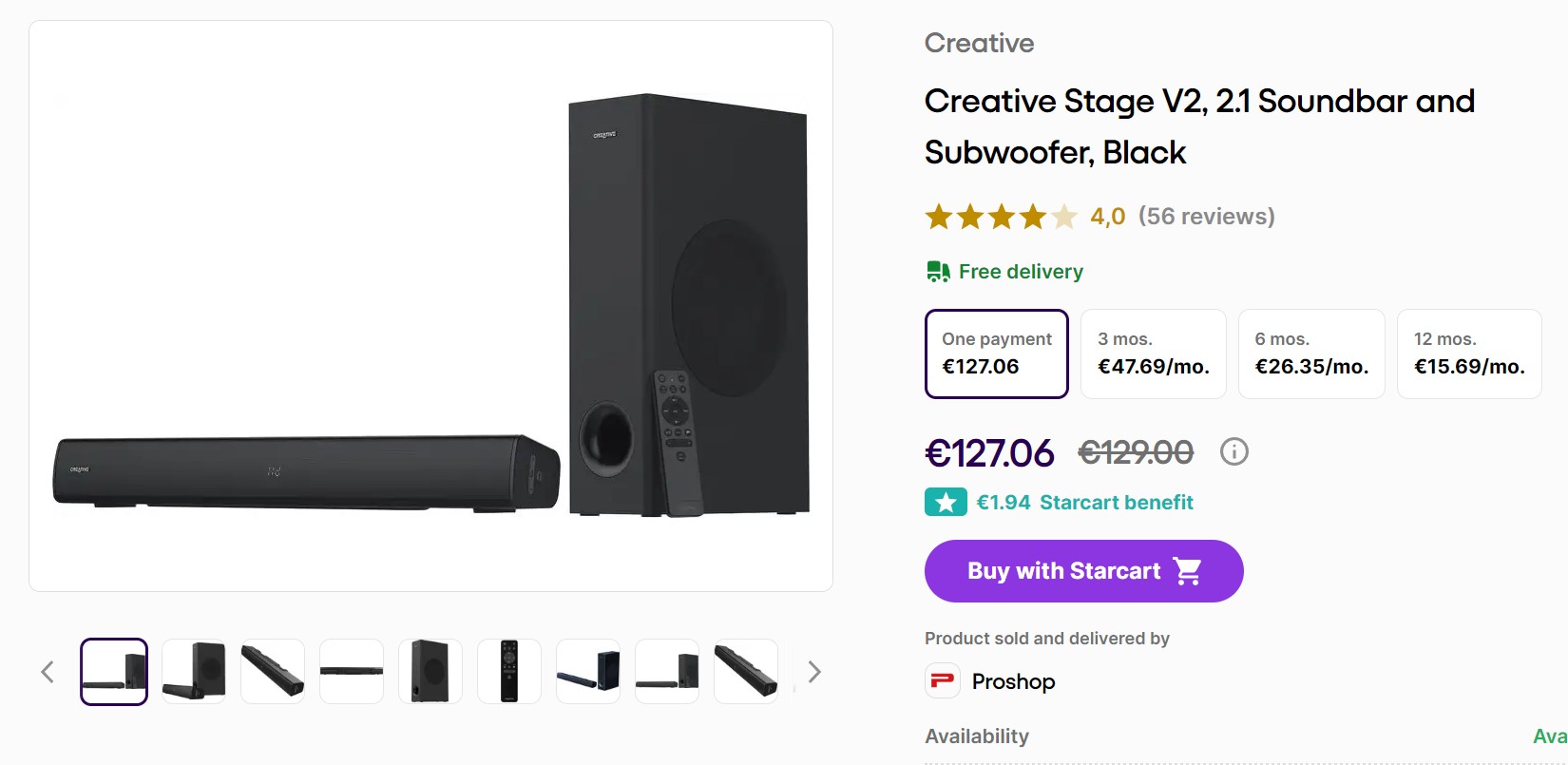Show next thumbnails with right arrow
This screenshot has height=765, width=1568.
point(813,672)
